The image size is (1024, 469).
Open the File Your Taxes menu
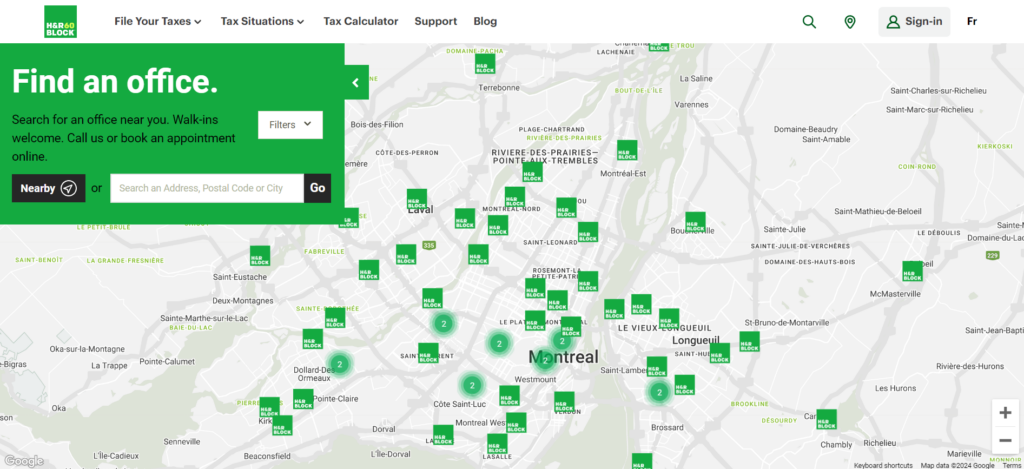pyautogui.click(x=158, y=21)
